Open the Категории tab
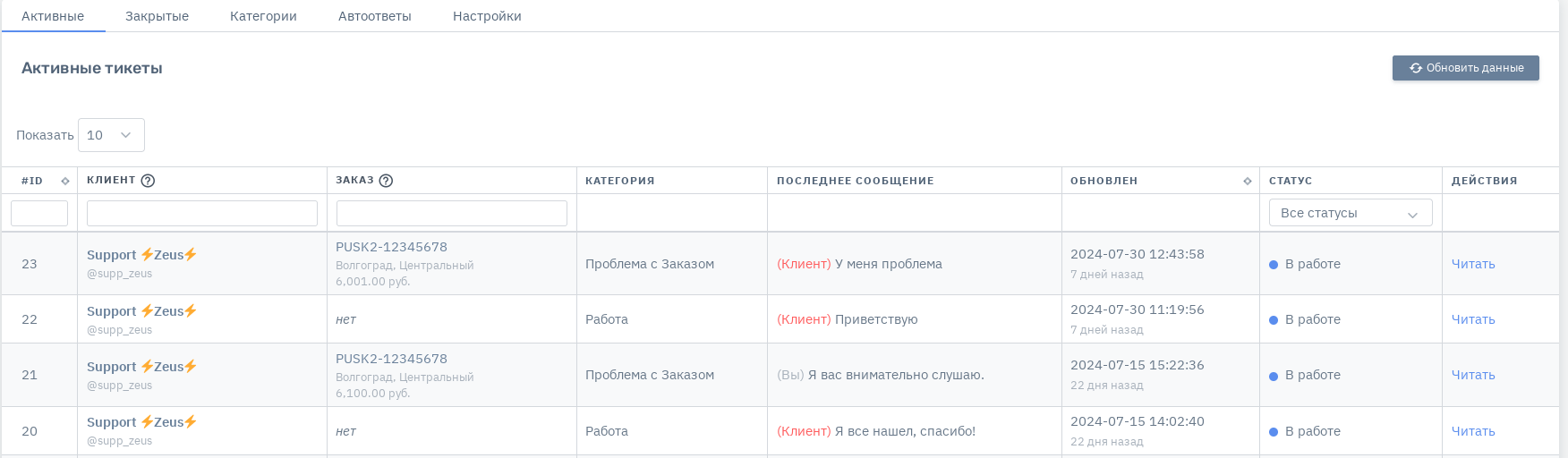 coord(263,16)
